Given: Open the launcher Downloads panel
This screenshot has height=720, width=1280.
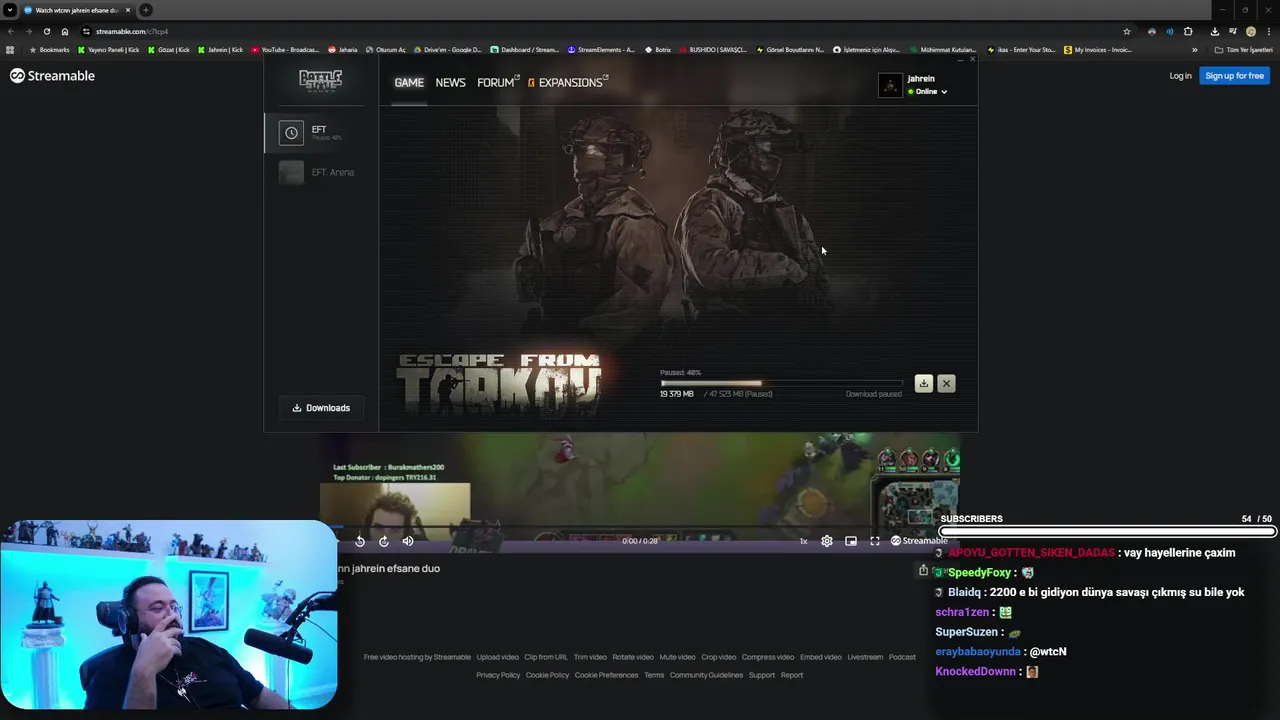Looking at the screenshot, I should 321,408.
